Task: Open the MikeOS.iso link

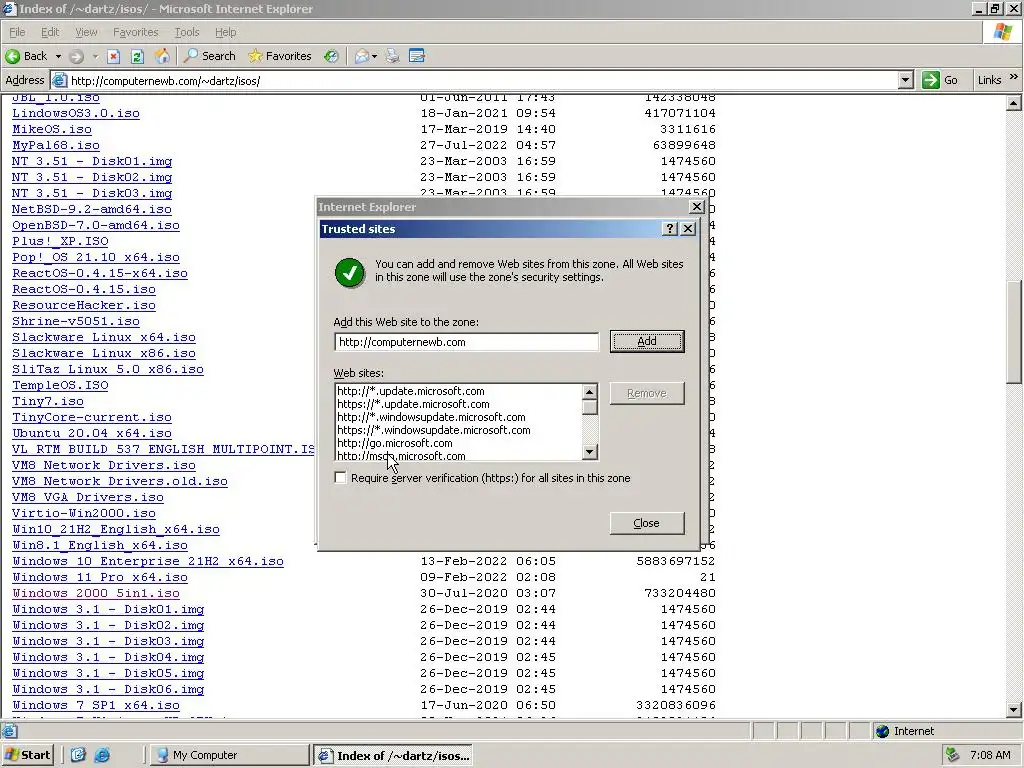Action: pos(52,129)
